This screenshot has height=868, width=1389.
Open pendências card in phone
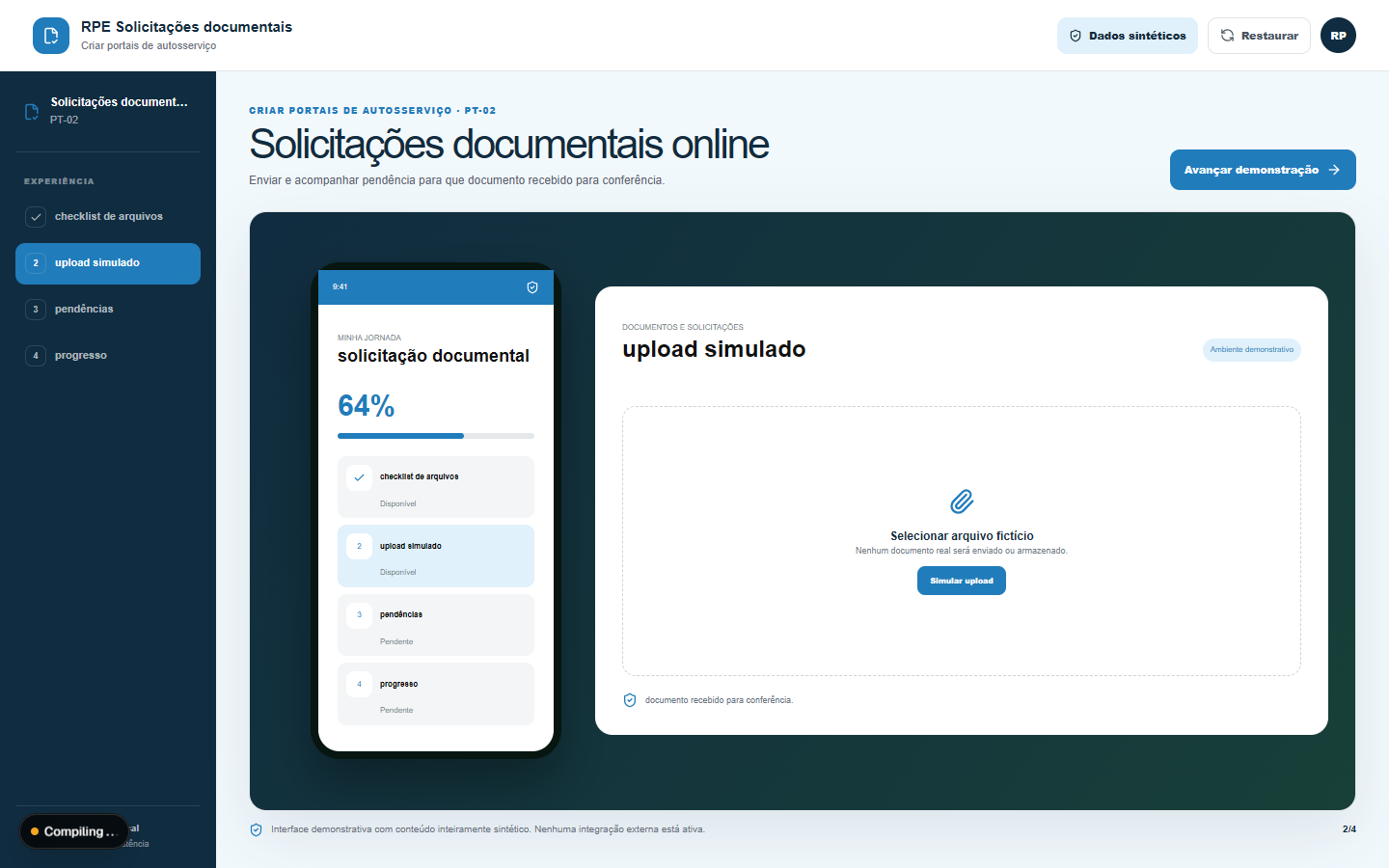[x=436, y=625]
